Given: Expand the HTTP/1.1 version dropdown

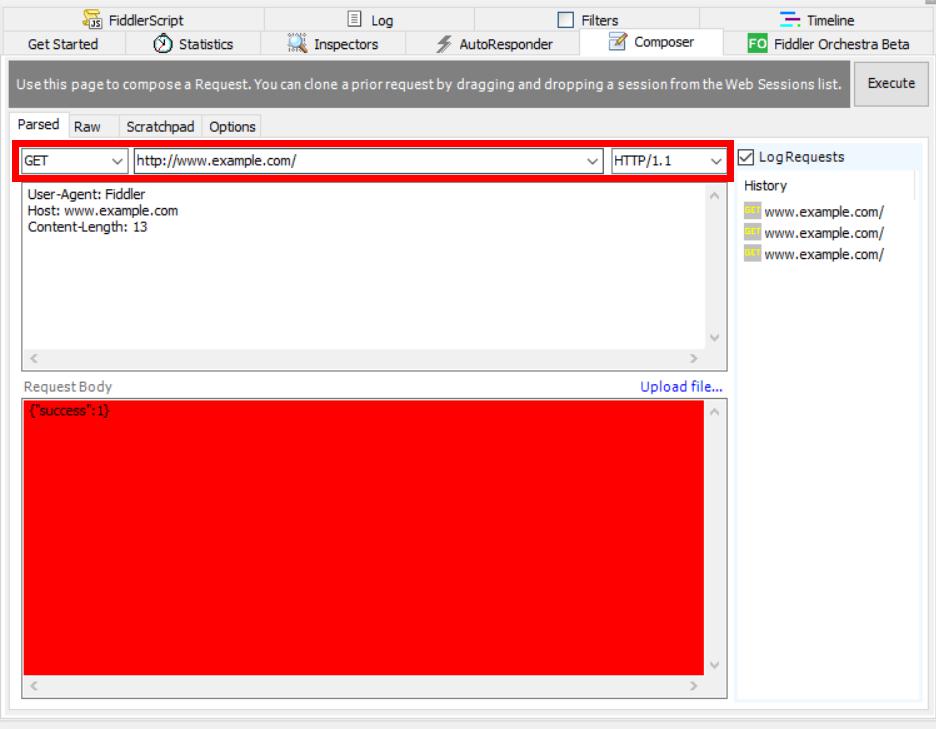Looking at the screenshot, I should pos(716,161).
